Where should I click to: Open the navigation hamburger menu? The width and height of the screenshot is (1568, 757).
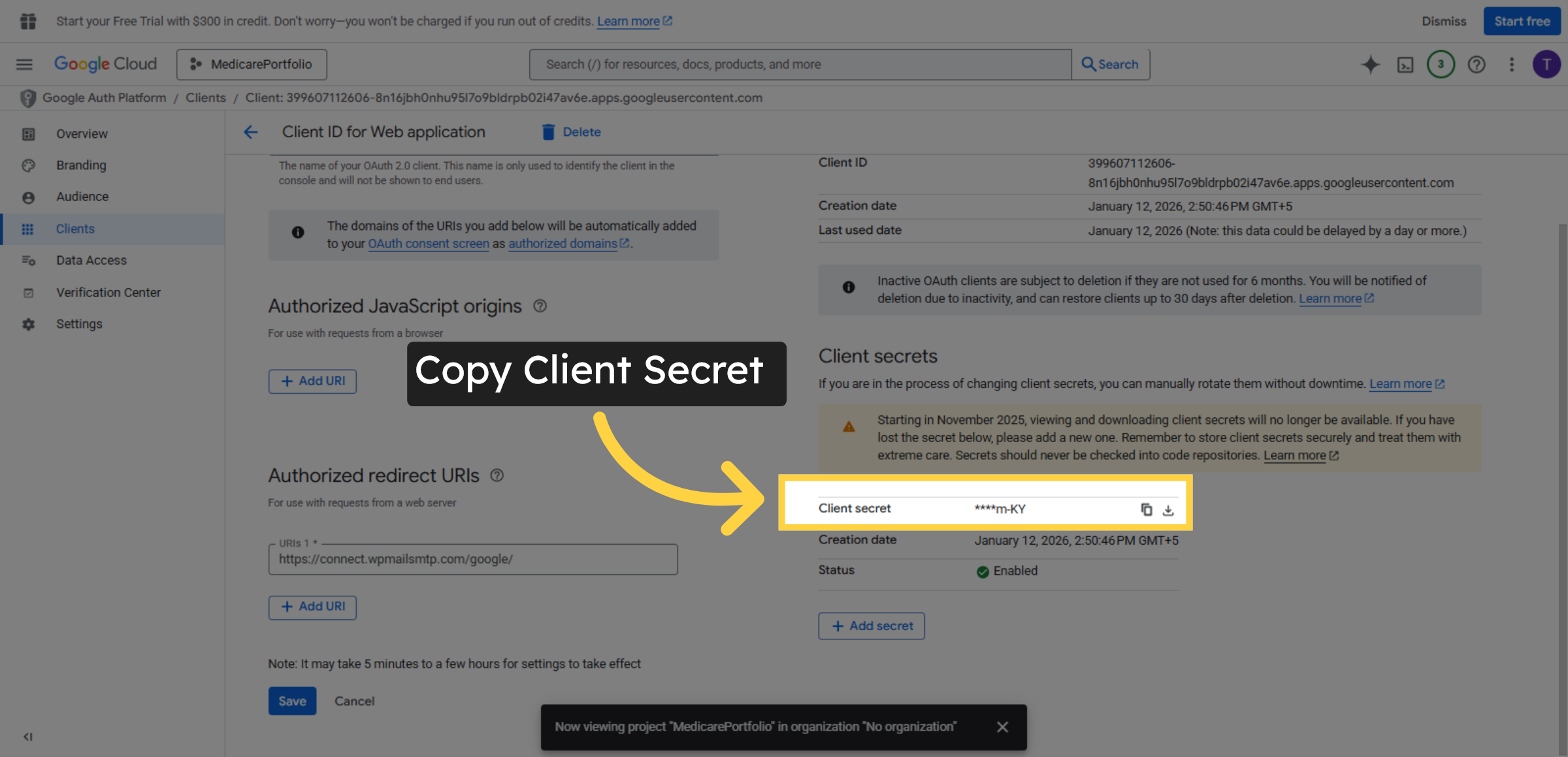(x=24, y=64)
